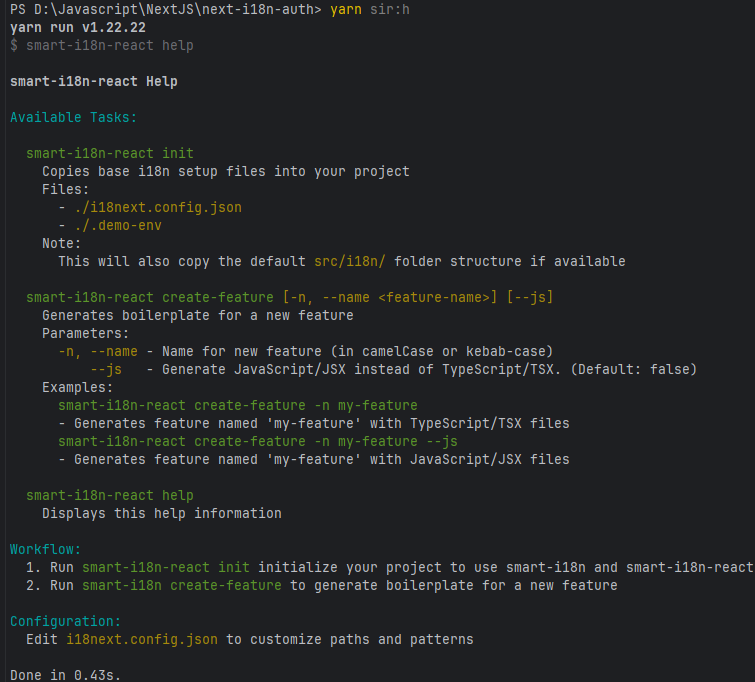The image size is (755, 682).
Task: Click the 'Done in 0.43s.' line
Action: [x=65, y=675]
